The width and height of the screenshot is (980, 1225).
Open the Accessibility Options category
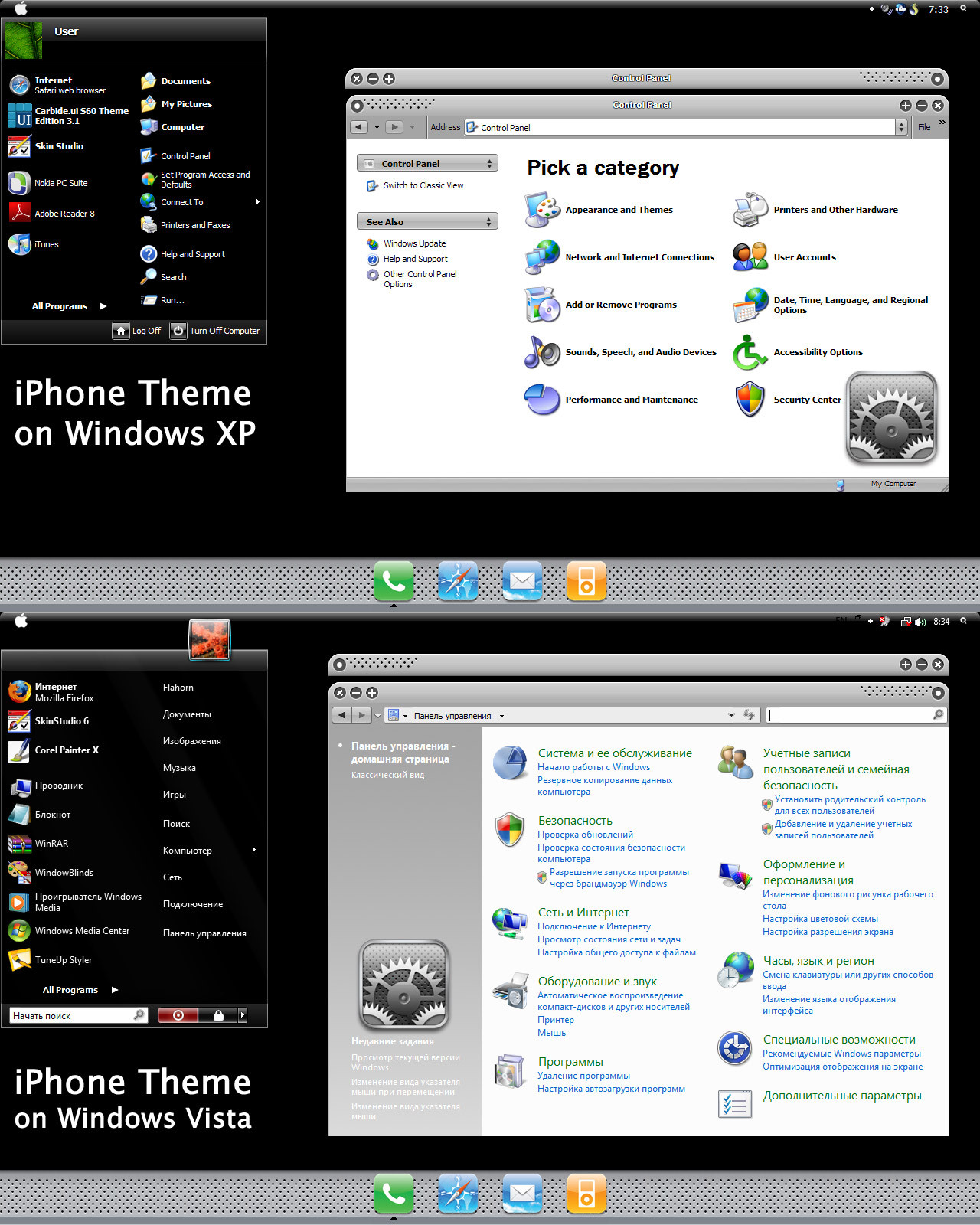point(798,352)
